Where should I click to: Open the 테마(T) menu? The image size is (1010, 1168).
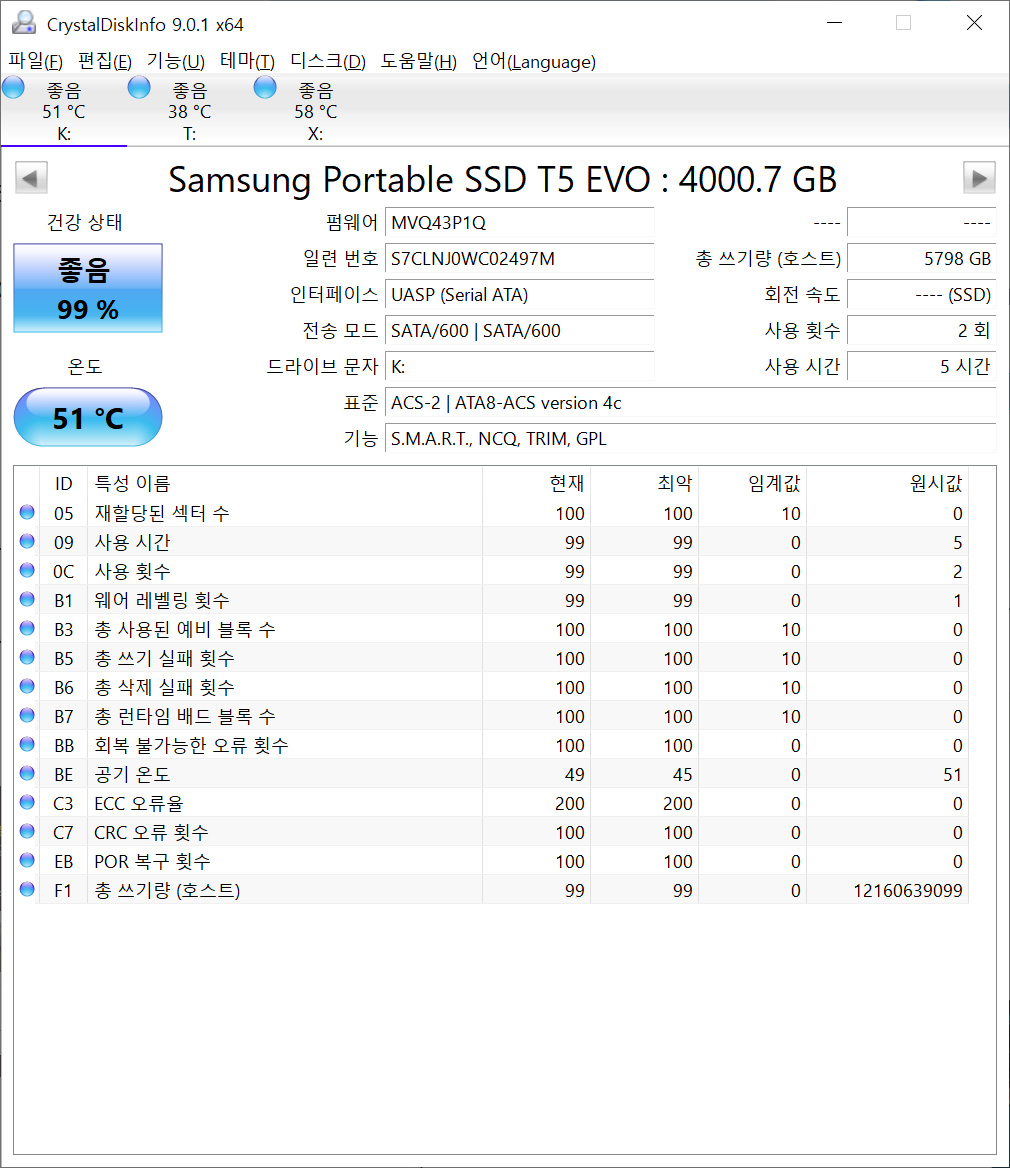(x=247, y=62)
